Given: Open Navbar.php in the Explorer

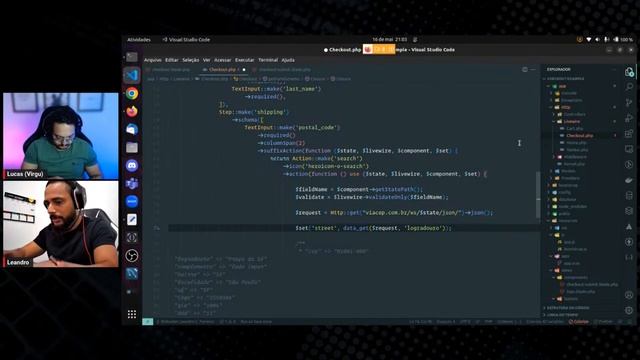Looking at the screenshot, I should 577,150.
